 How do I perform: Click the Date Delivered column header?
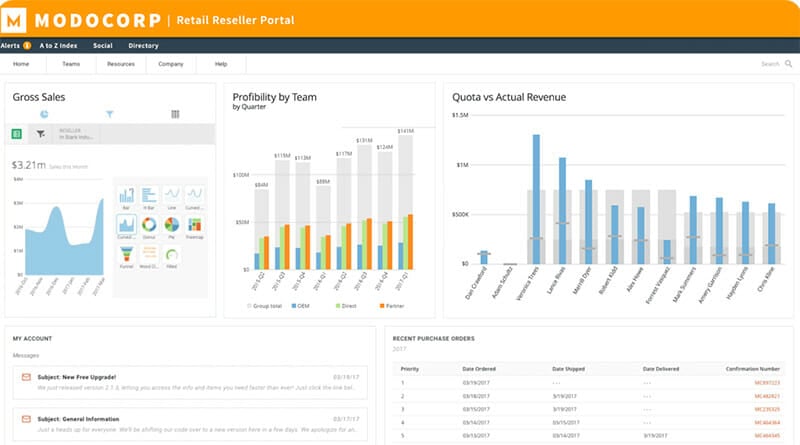click(661, 369)
